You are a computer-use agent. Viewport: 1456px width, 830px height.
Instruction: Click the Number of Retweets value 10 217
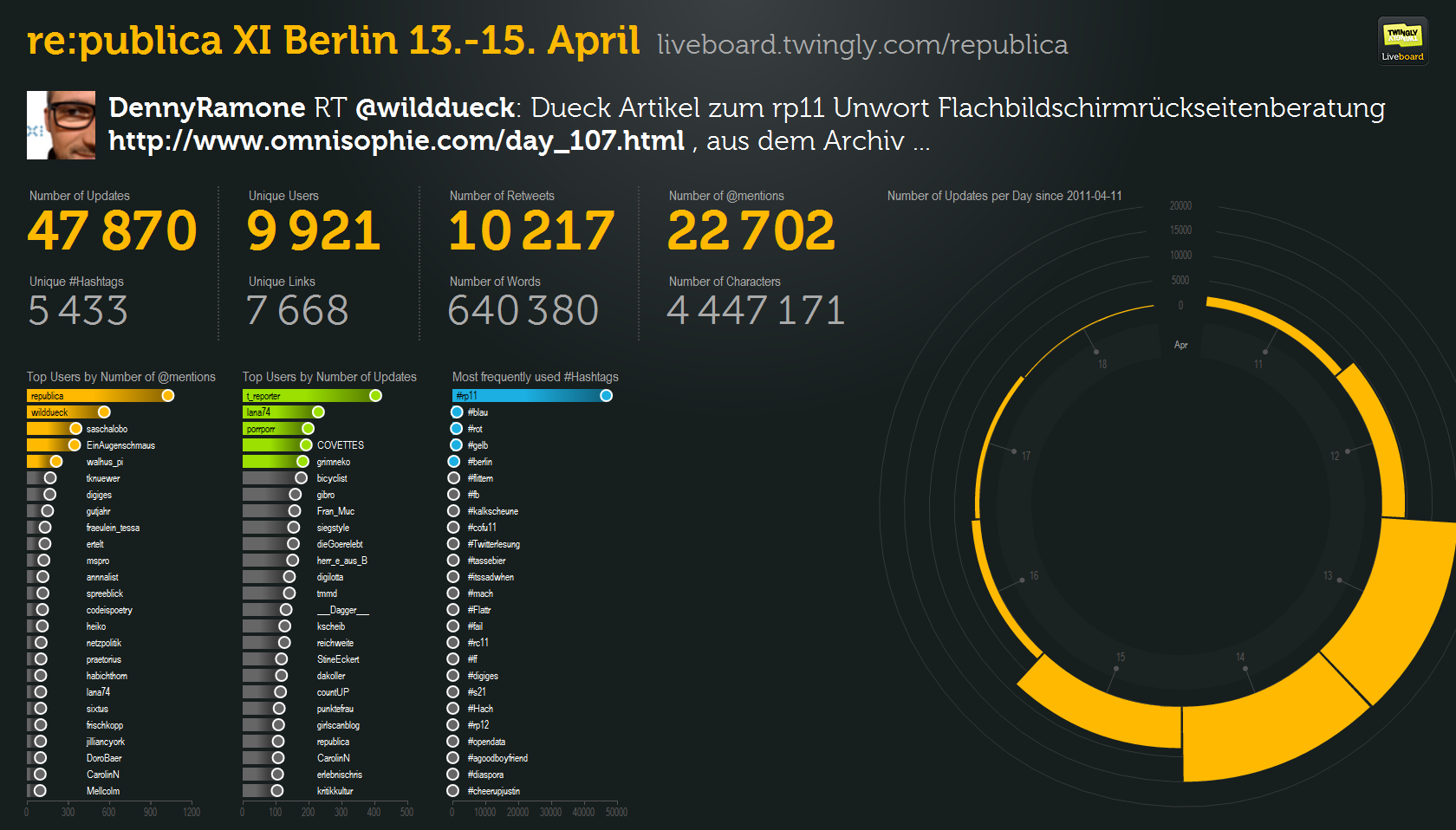tap(530, 231)
